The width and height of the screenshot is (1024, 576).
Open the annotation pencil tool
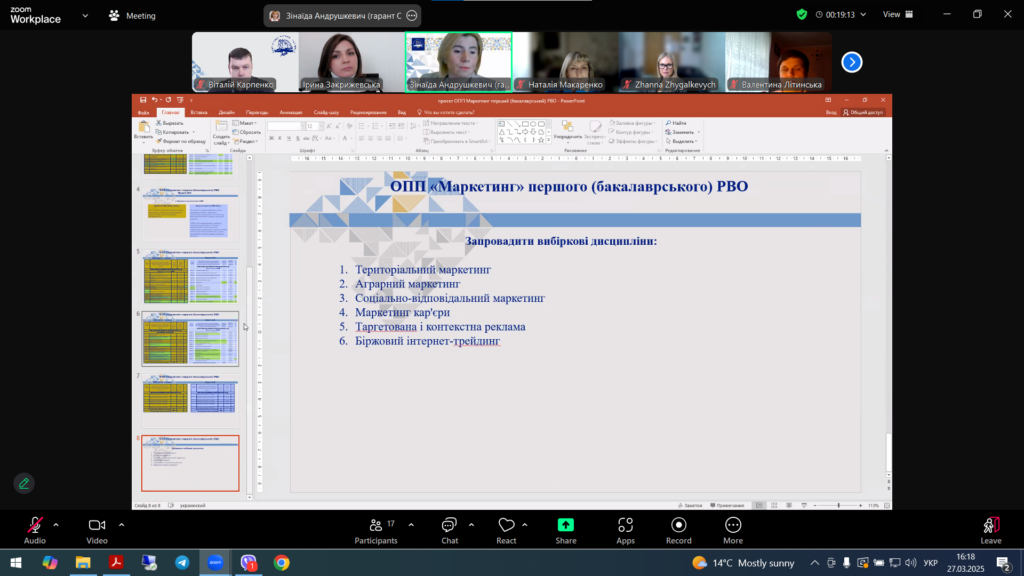tap(24, 483)
